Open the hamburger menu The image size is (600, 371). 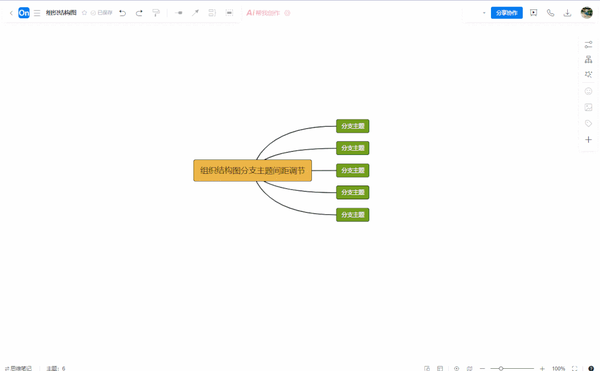click(37, 13)
